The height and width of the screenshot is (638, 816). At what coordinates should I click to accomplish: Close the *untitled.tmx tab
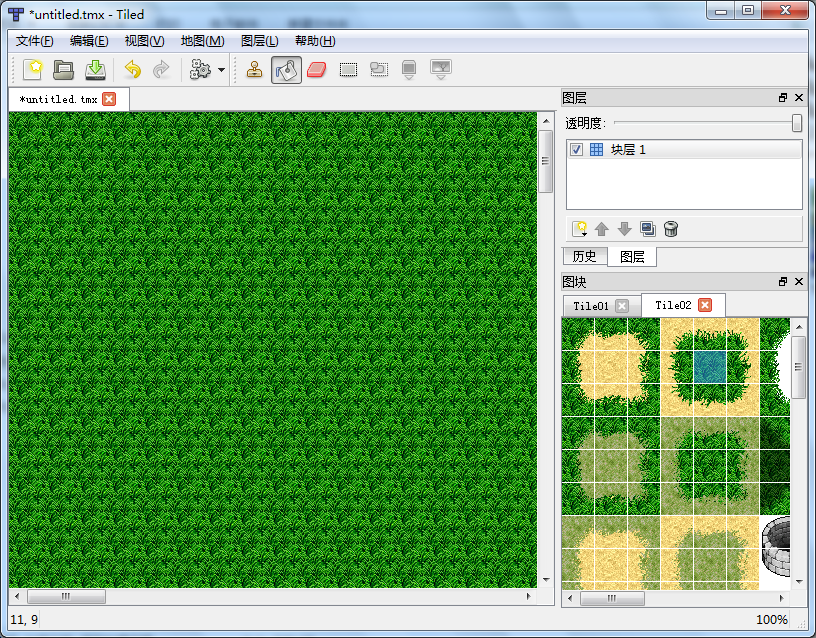pos(109,99)
